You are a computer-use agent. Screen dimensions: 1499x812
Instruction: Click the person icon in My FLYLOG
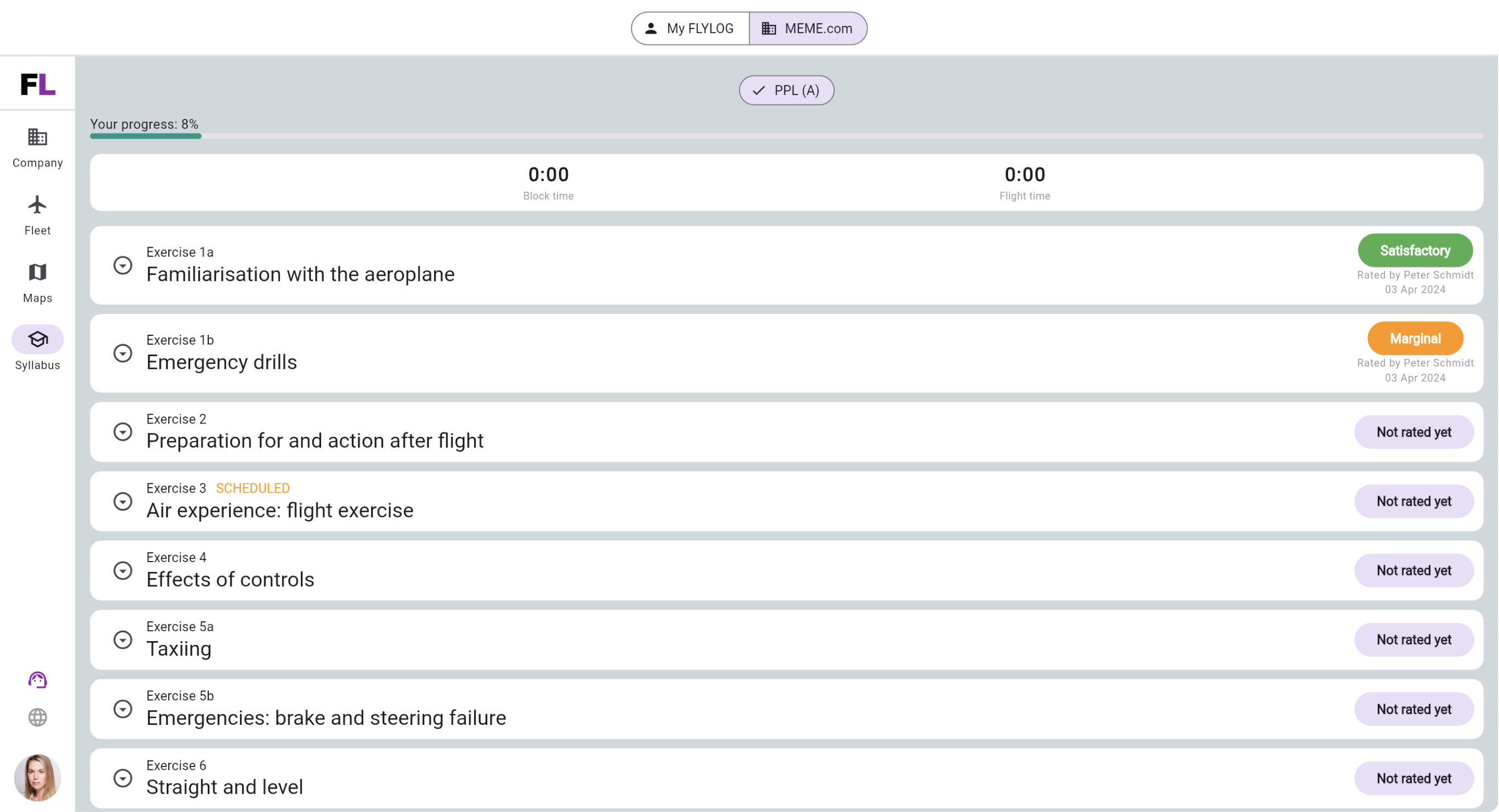(x=651, y=28)
